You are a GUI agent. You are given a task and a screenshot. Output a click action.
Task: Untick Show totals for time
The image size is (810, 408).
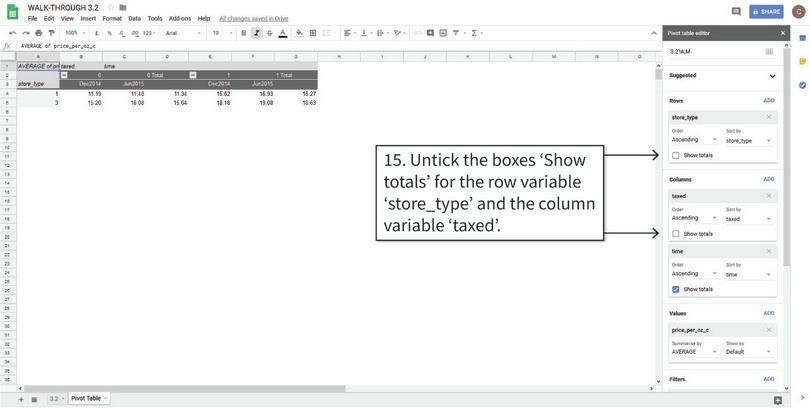[x=676, y=289]
